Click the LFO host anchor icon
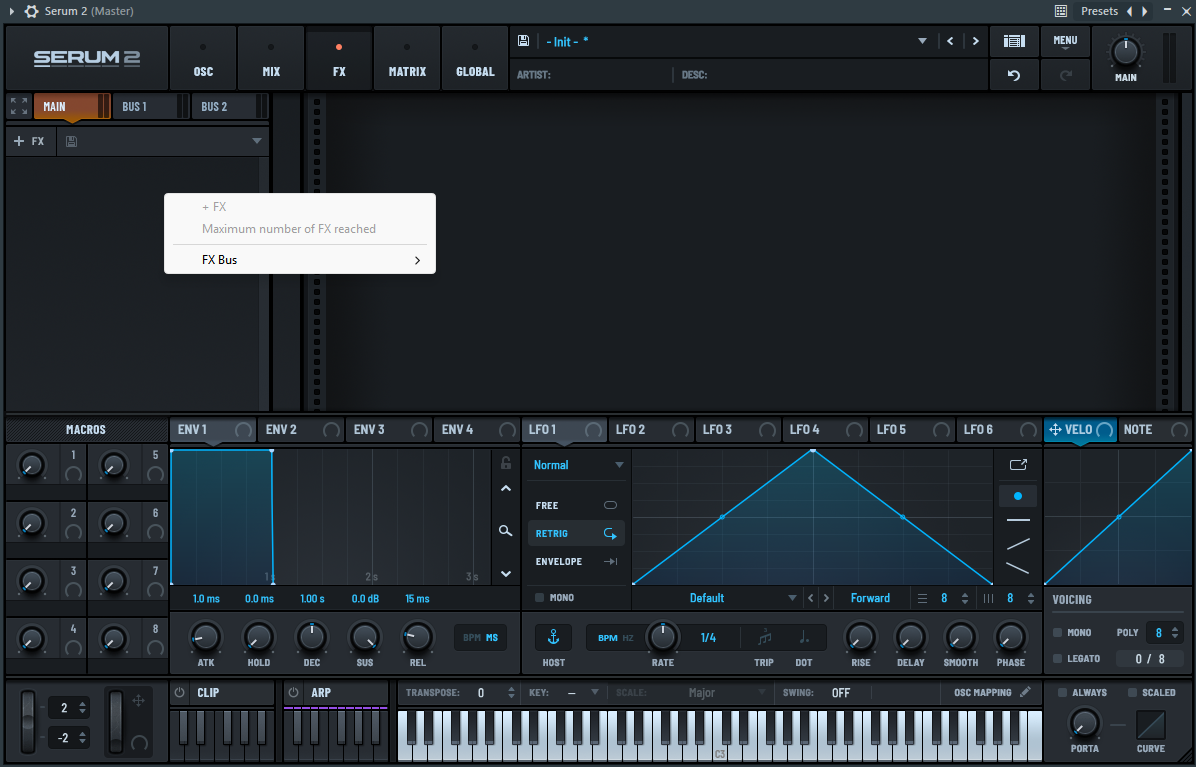This screenshot has width=1196, height=767. pos(553,638)
